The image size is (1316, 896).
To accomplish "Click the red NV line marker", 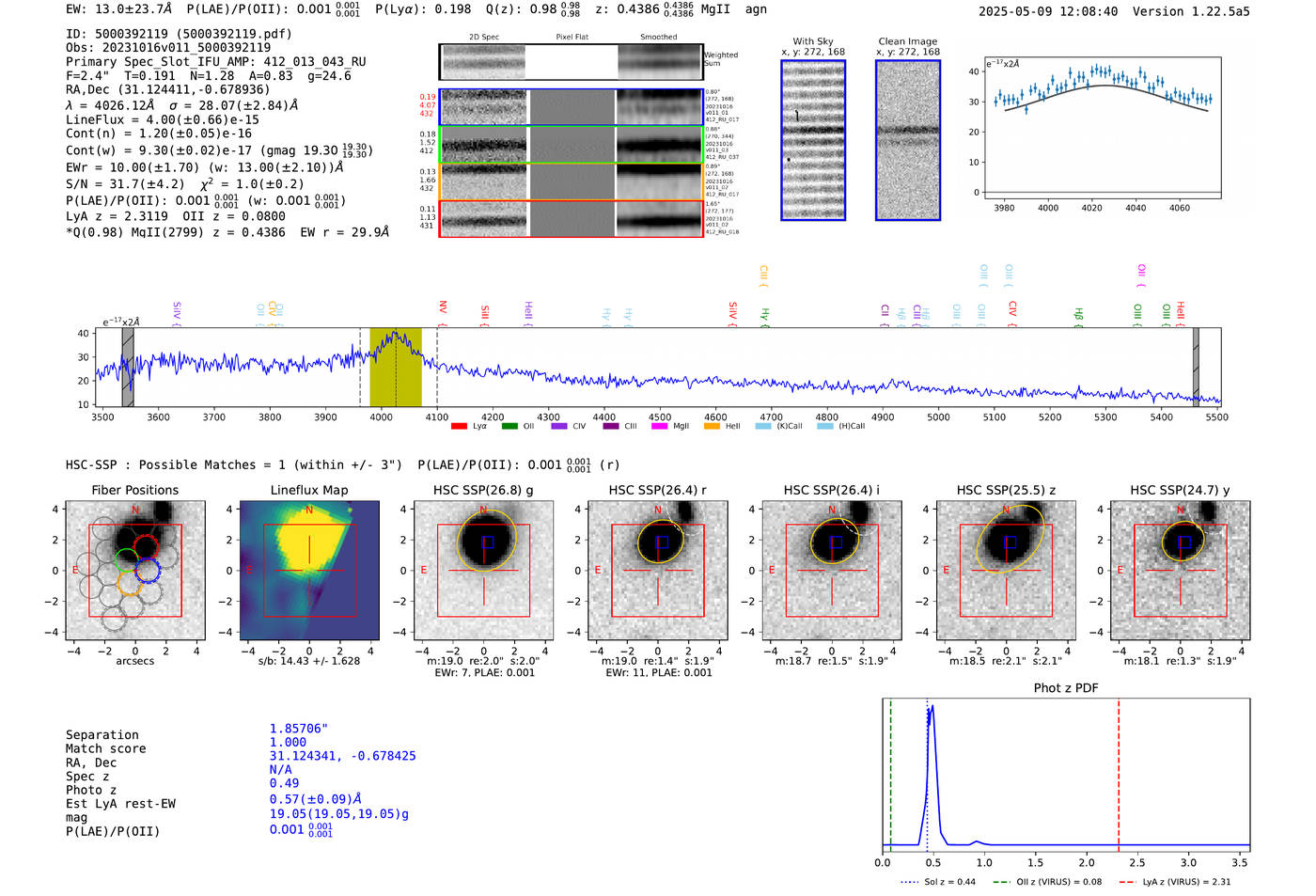I will point(443,312).
